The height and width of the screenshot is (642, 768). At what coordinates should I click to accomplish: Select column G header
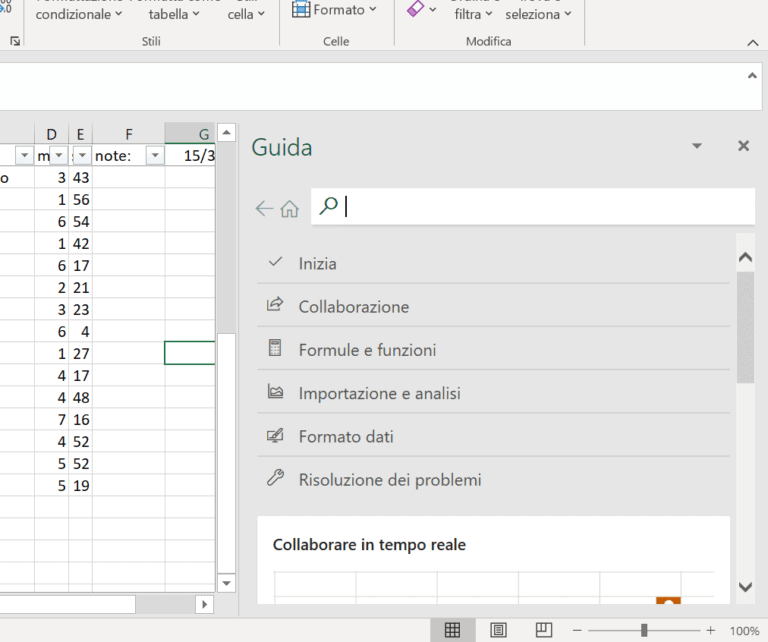(190, 134)
